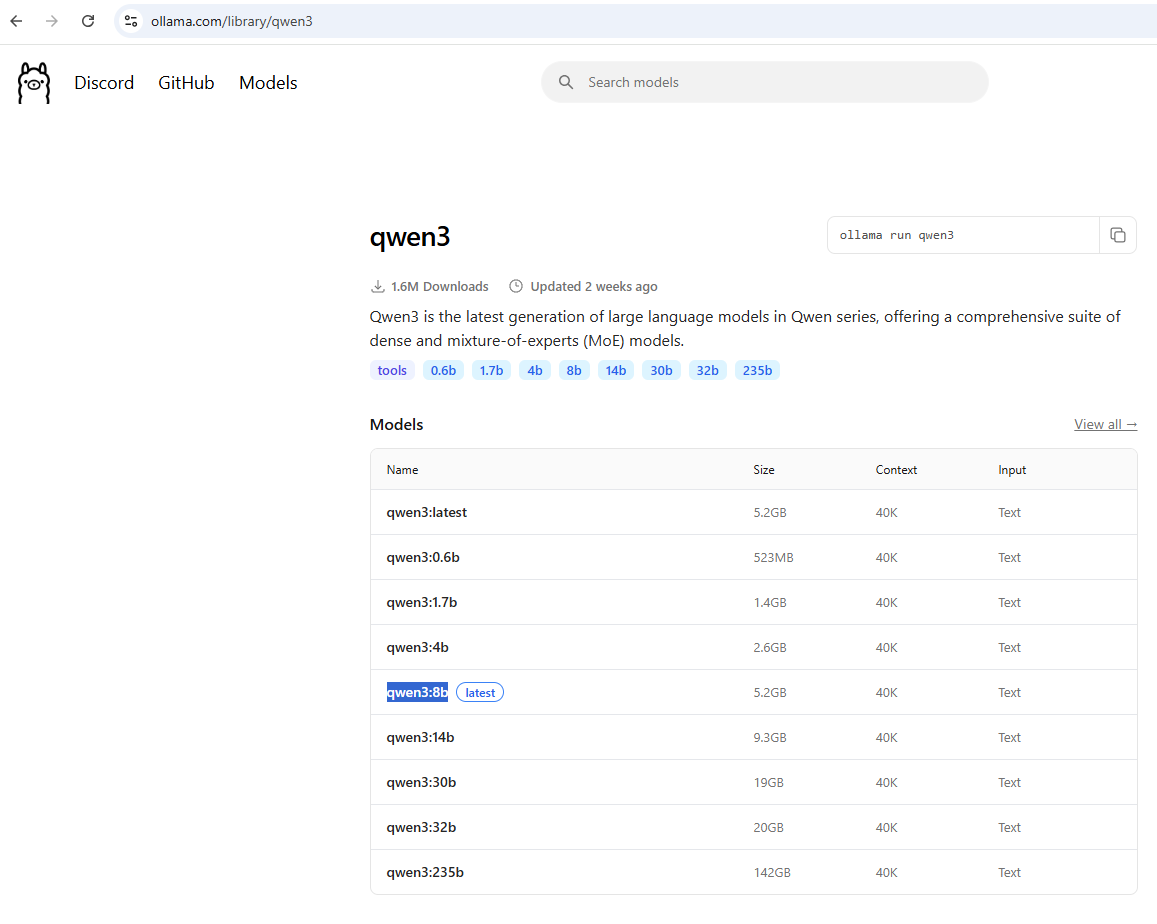Open the qwen3:235b model row
1157x924 pixels.
pyautogui.click(x=425, y=872)
